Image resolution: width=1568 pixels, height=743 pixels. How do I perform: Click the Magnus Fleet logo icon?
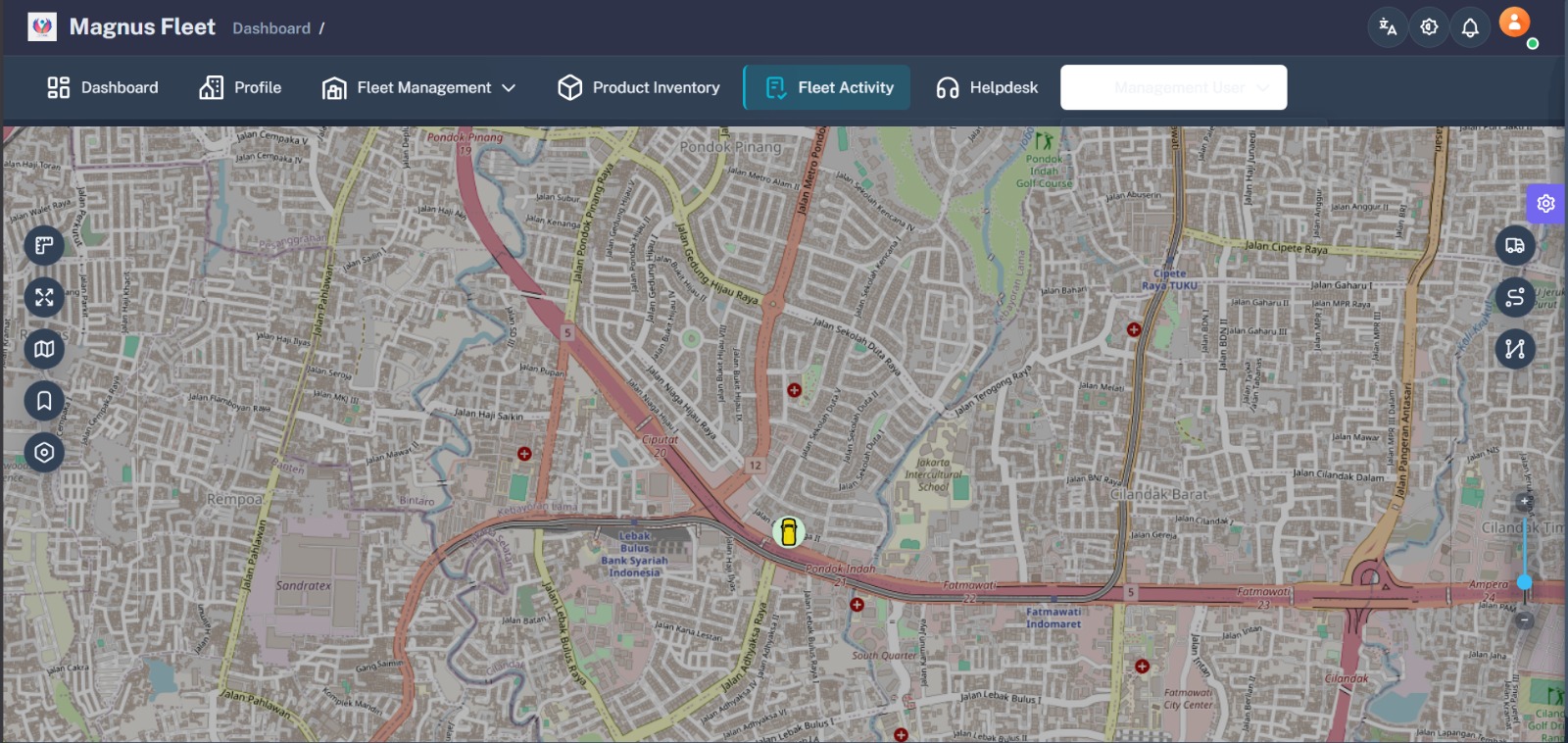tap(42, 26)
